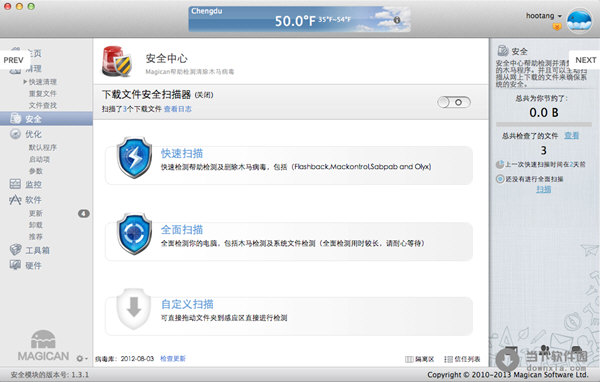Click the Chengdu weather widget
Screen dimensions: 600x382
[x=300, y=19]
